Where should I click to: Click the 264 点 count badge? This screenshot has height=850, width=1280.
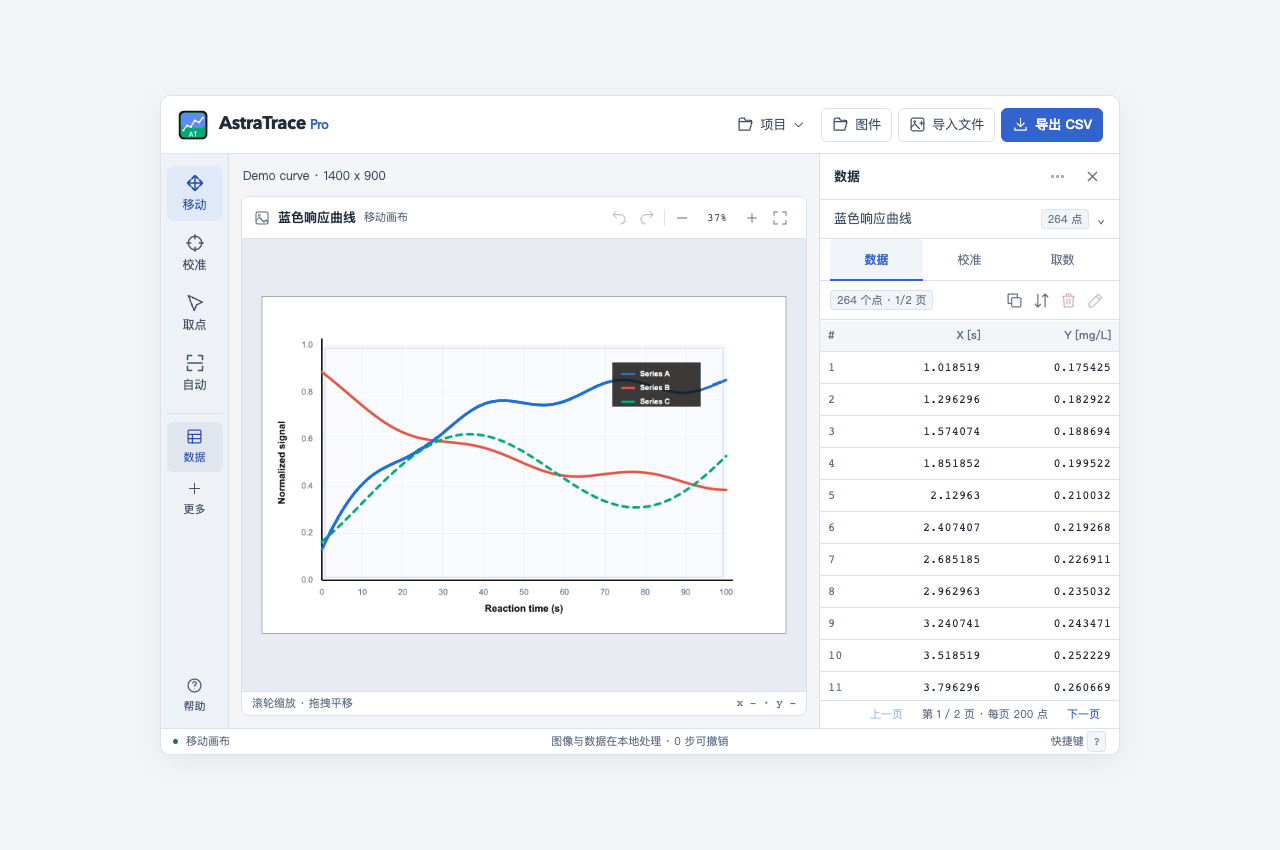pos(1065,219)
